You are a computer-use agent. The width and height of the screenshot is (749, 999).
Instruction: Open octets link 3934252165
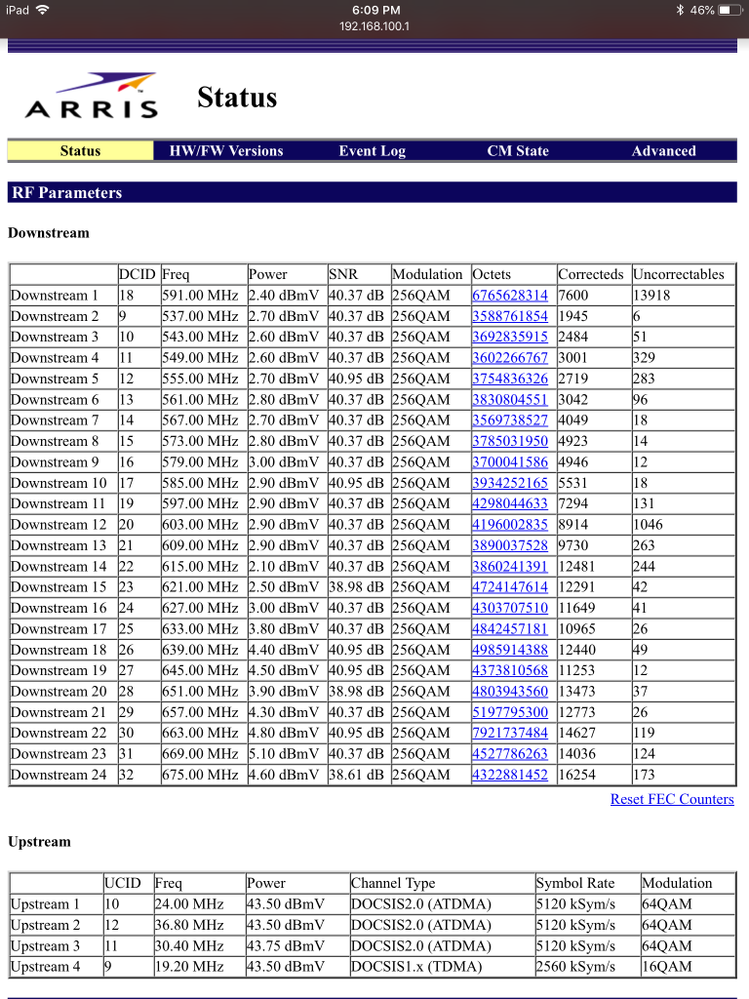pos(510,484)
